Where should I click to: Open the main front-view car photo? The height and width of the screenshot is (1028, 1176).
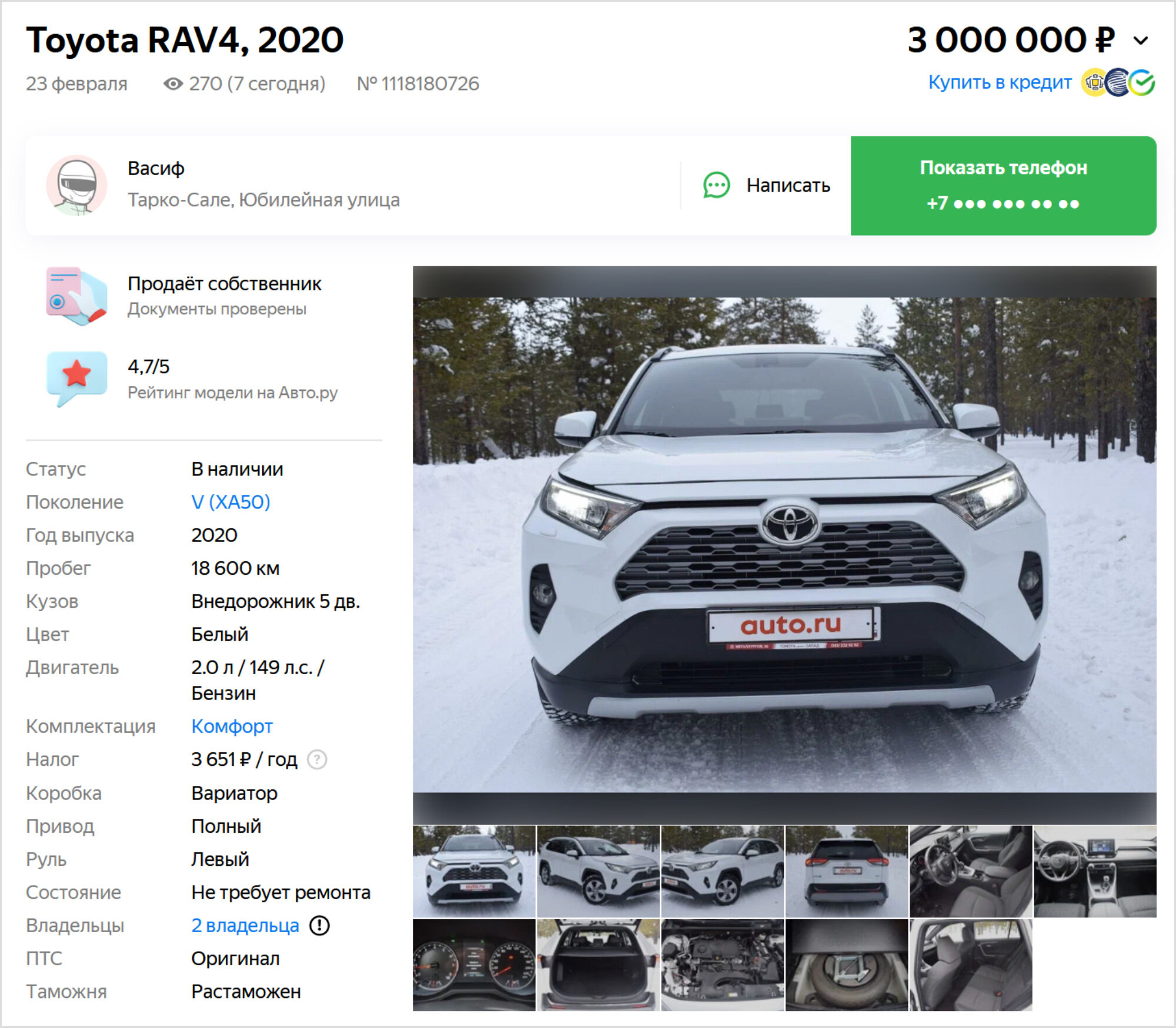pos(784,545)
